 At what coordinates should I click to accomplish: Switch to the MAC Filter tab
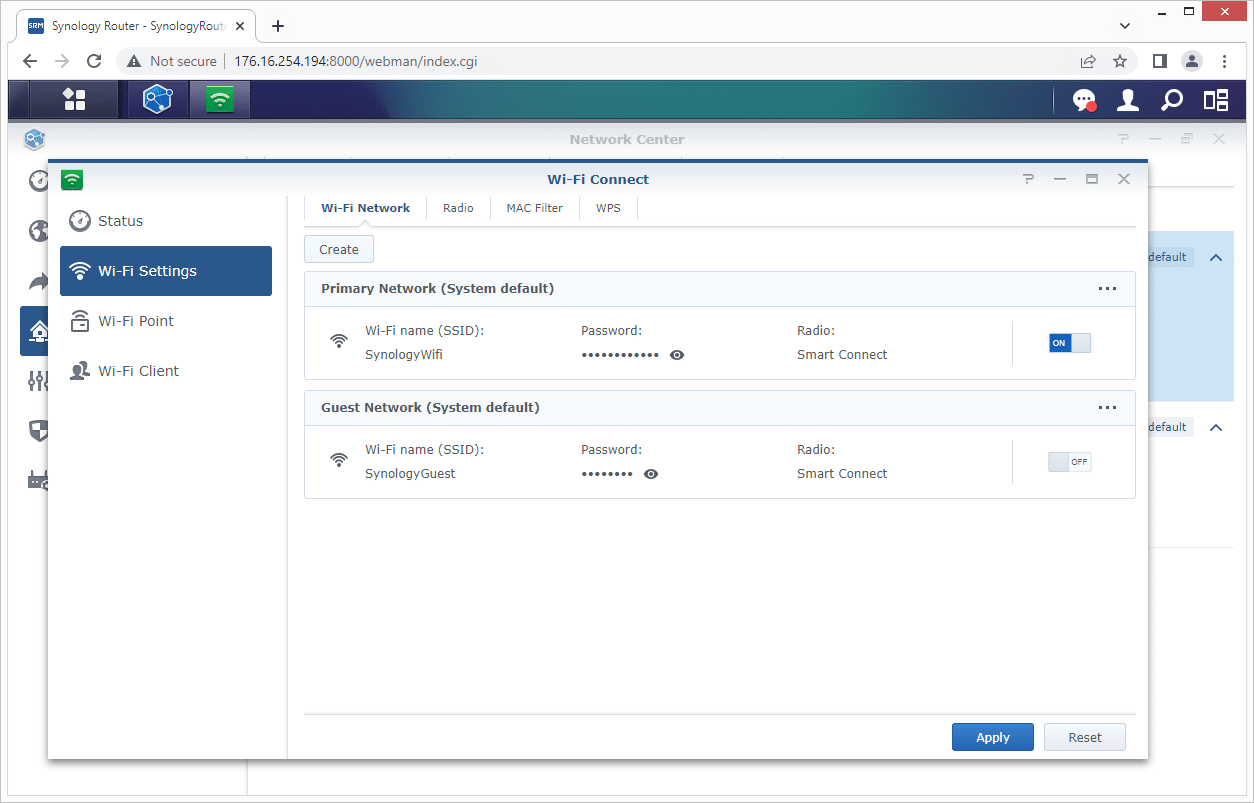pyautogui.click(x=535, y=208)
